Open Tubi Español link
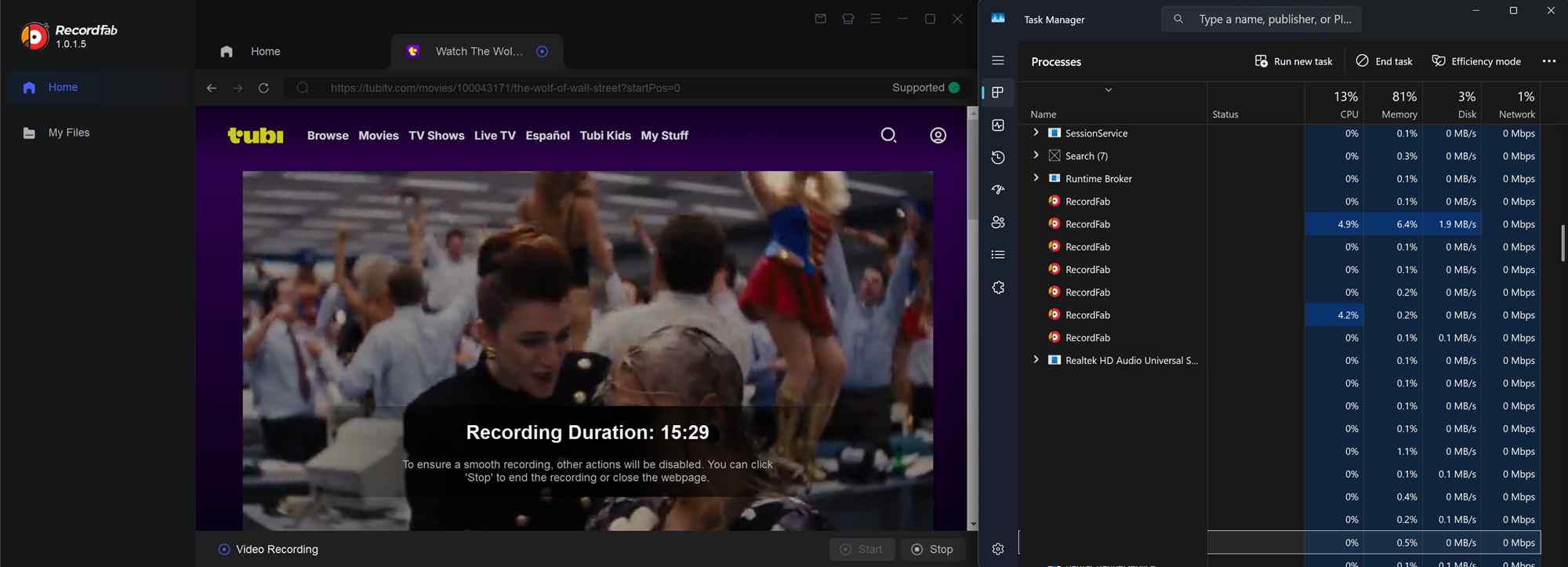 pyautogui.click(x=547, y=136)
